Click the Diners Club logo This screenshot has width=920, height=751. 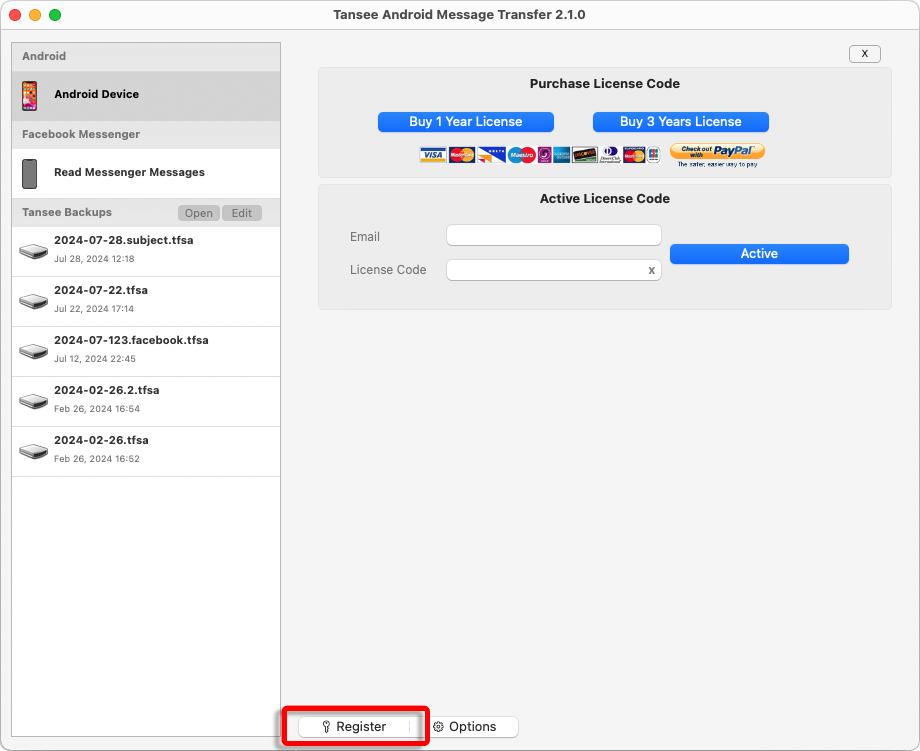coord(610,155)
